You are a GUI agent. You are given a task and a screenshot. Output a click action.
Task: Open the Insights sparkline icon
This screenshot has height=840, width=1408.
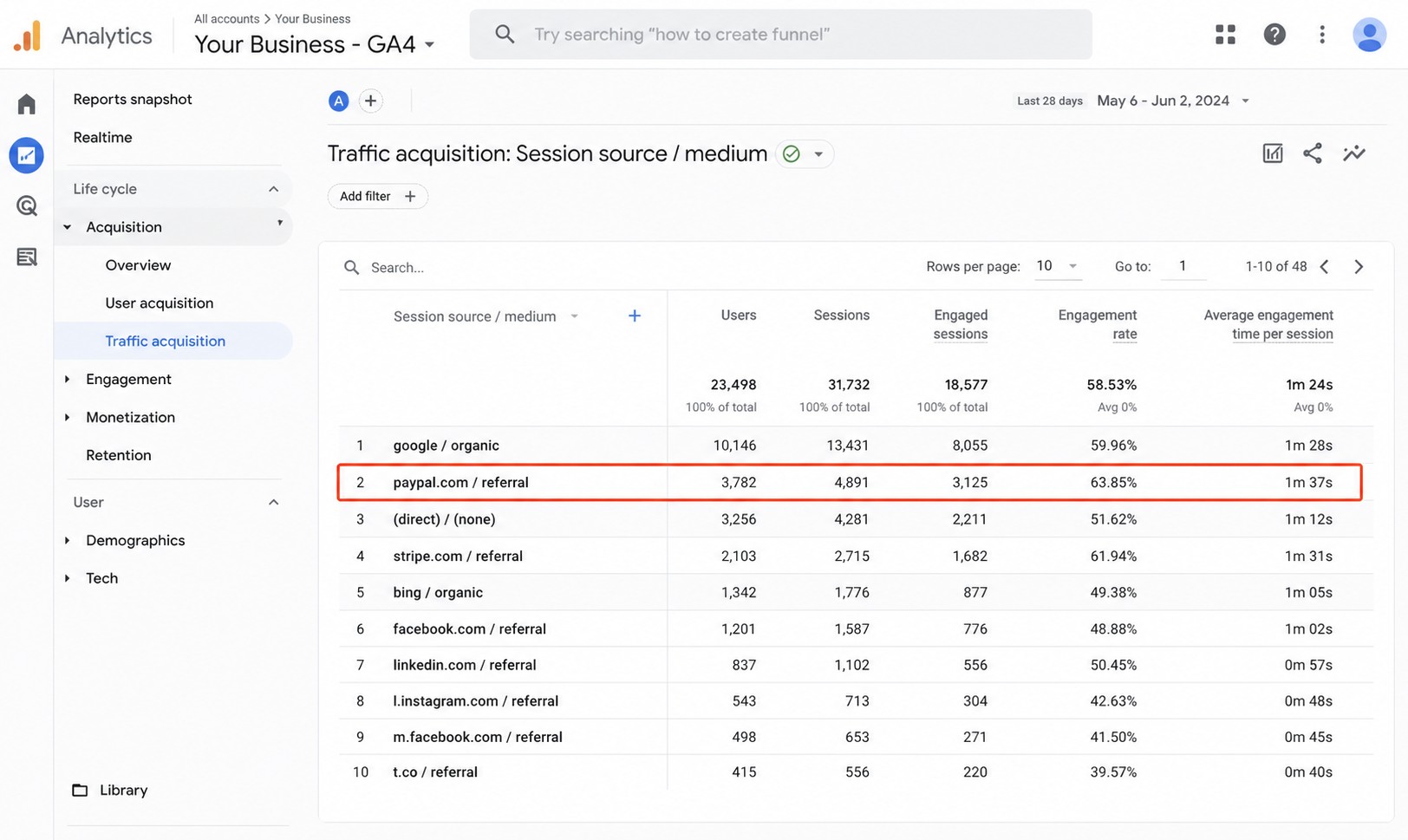coord(1354,153)
